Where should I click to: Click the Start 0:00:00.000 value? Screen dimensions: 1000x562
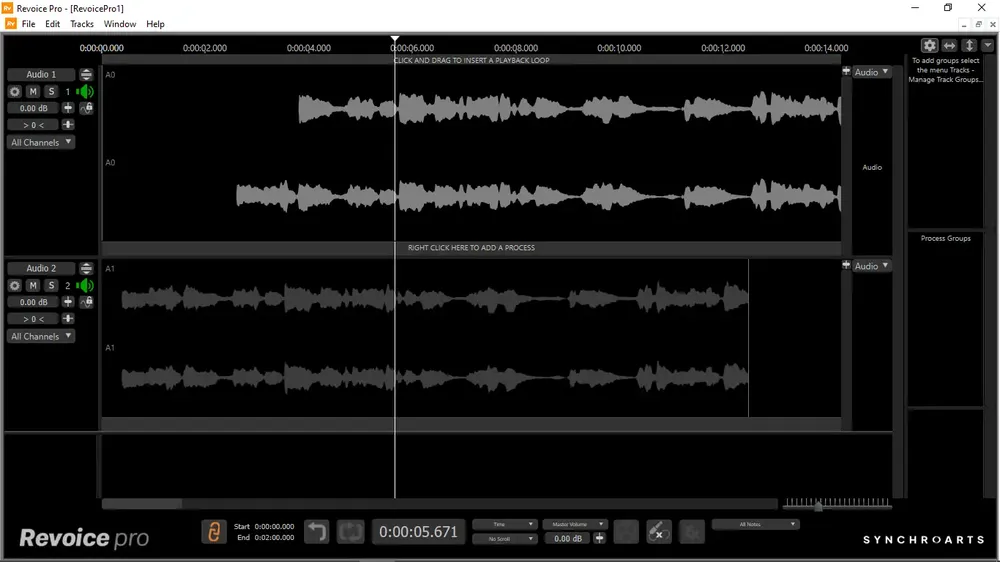click(x=274, y=527)
